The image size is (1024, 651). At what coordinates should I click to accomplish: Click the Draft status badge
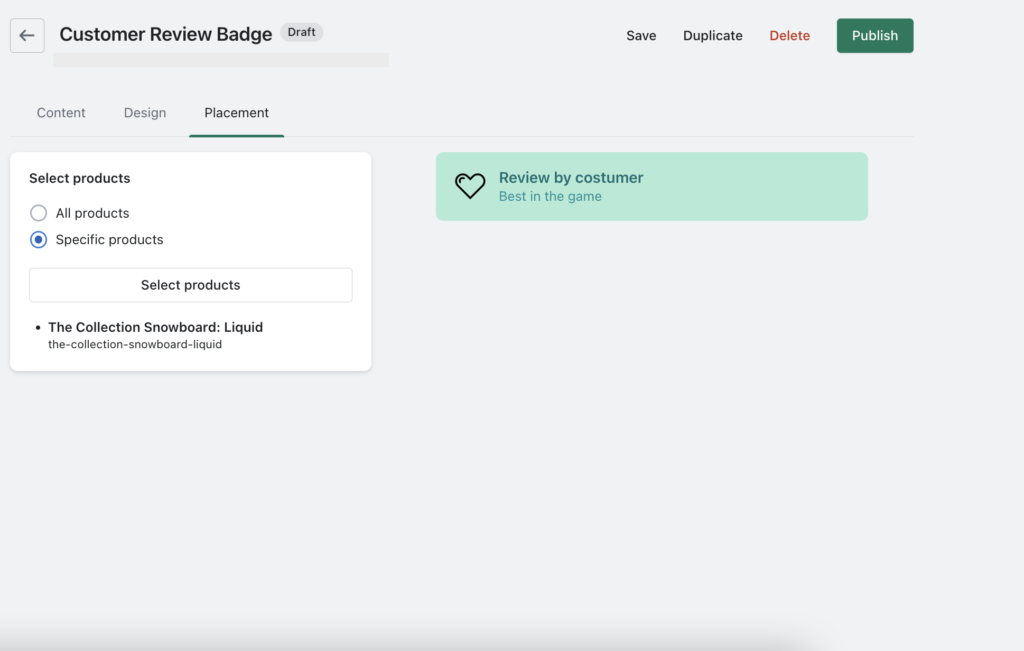click(x=301, y=32)
